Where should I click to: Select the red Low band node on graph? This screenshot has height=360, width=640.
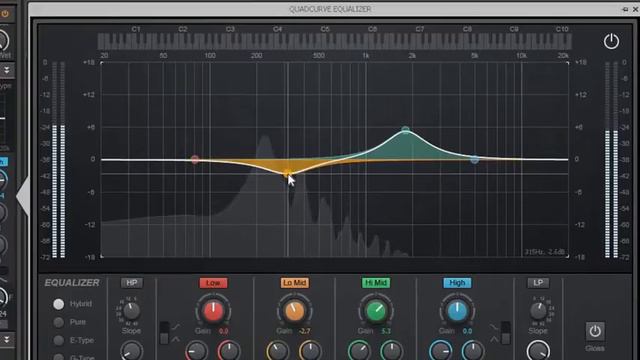click(x=195, y=160)
